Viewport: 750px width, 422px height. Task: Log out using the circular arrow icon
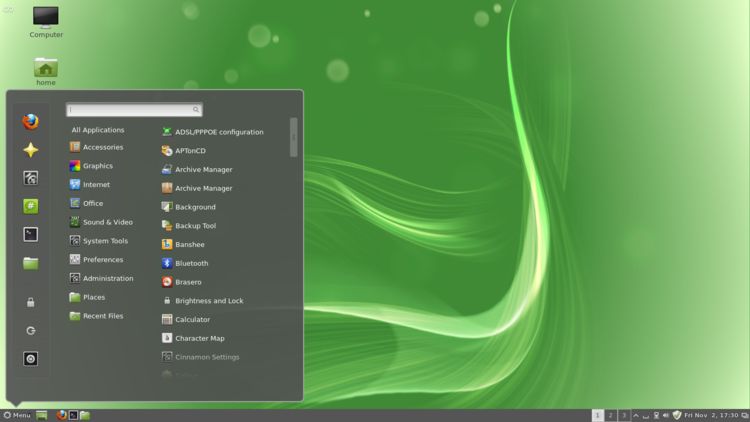click(x=31, y=331)
